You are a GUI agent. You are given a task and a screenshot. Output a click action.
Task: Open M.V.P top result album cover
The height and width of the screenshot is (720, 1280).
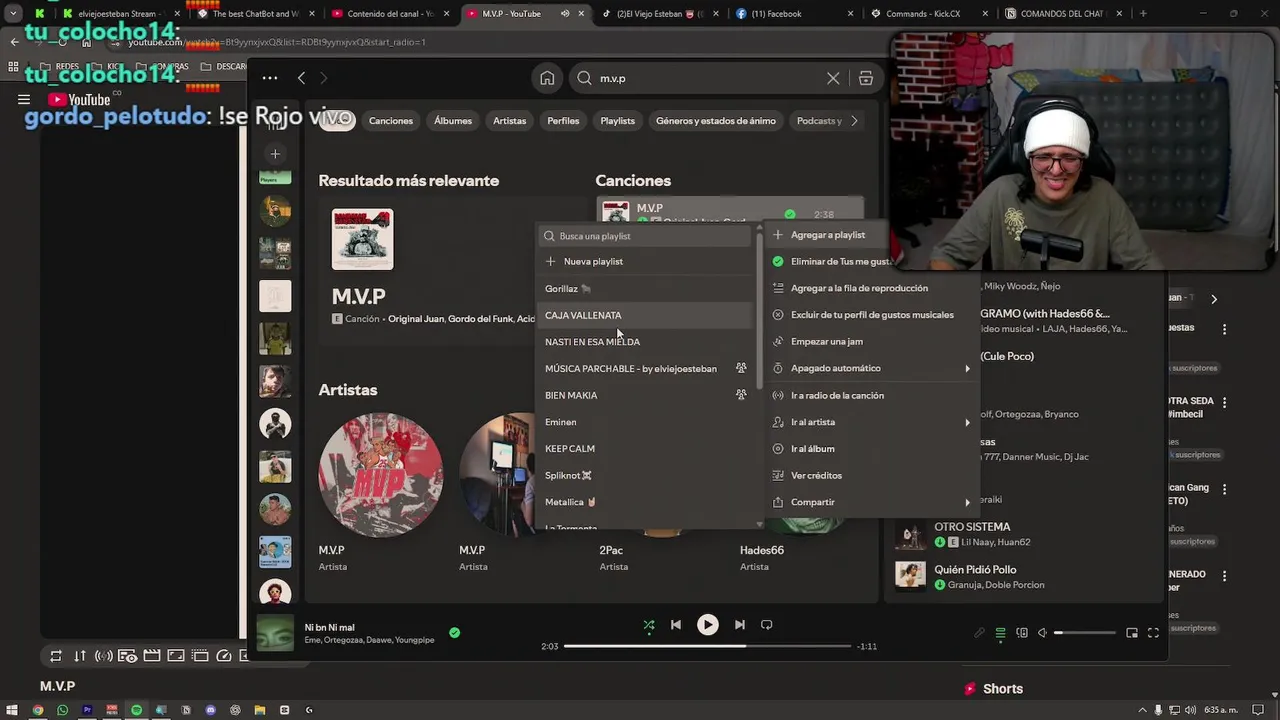pos(362,239)
